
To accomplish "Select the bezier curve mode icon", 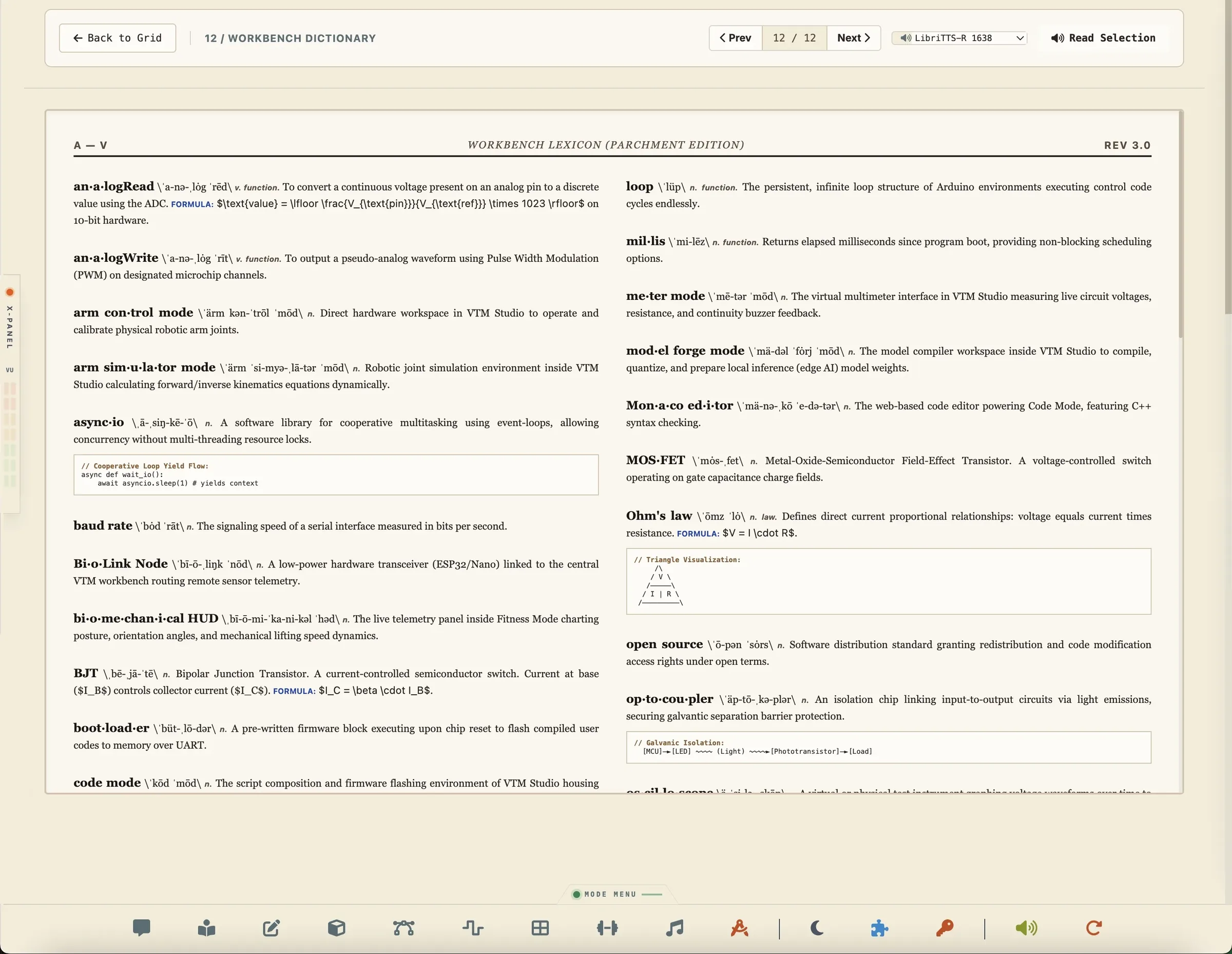I will pyautogui.click(x=404, y=928).
